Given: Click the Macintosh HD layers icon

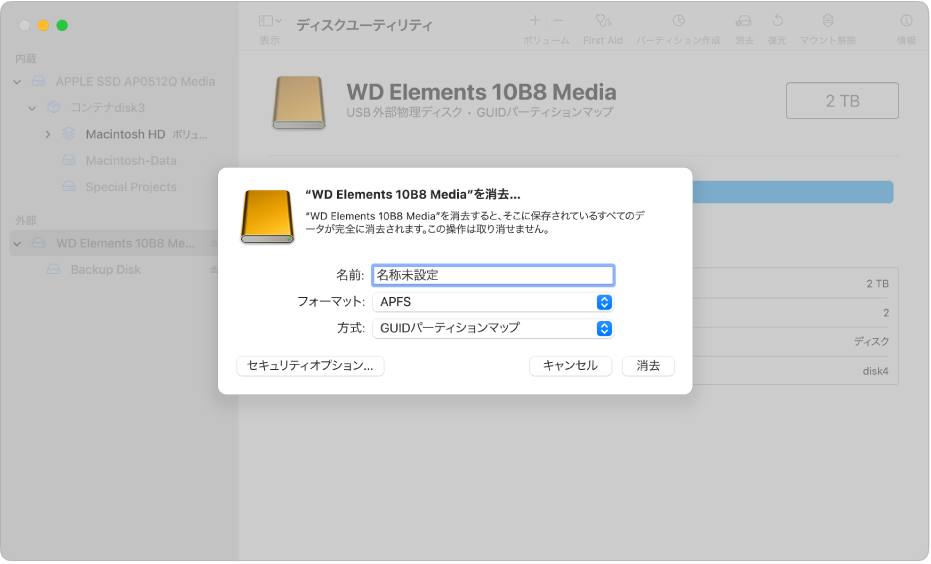Looking at the screenshot, I should click(x=69, y=134).
